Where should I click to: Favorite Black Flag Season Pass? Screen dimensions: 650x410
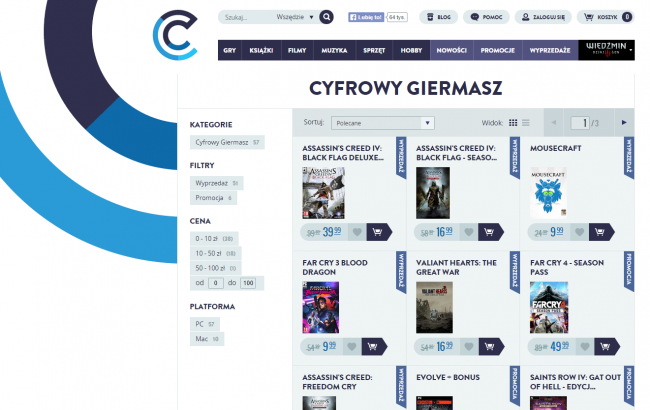pos(468,232)
